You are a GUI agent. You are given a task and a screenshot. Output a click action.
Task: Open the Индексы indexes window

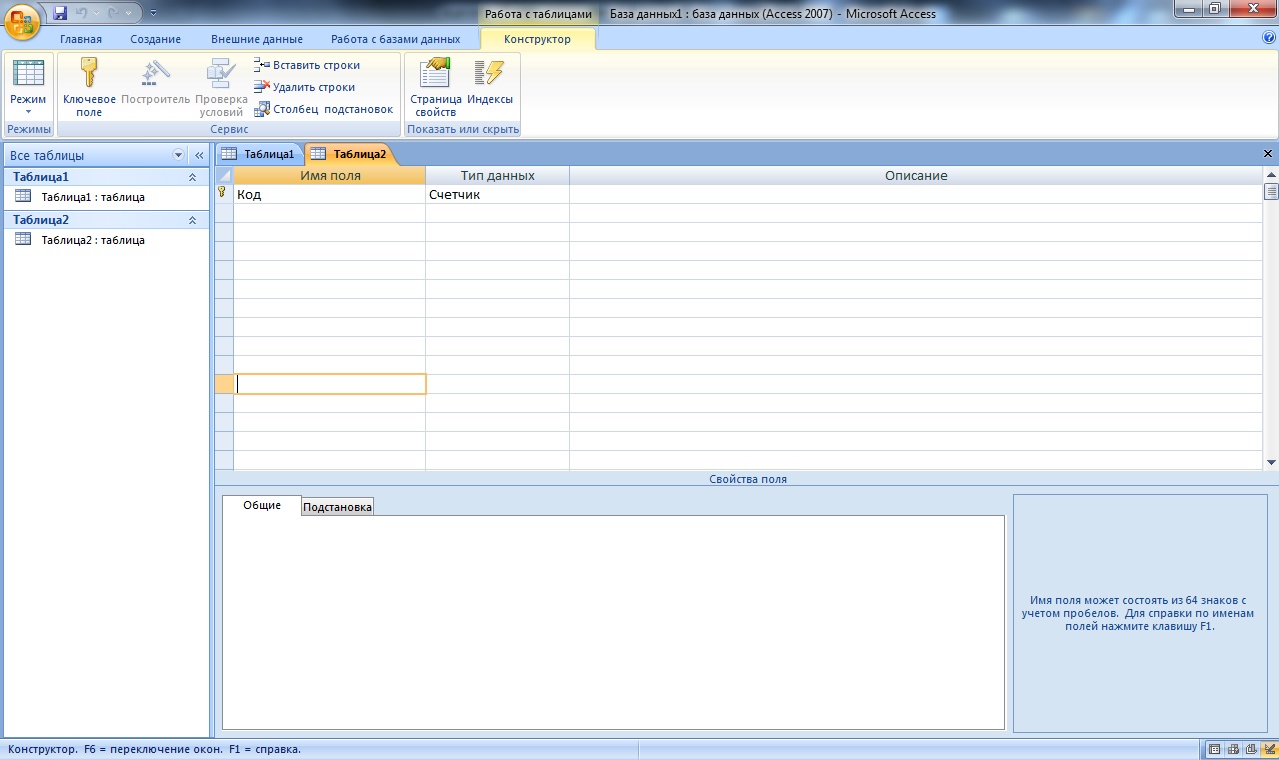coord(490,82)
